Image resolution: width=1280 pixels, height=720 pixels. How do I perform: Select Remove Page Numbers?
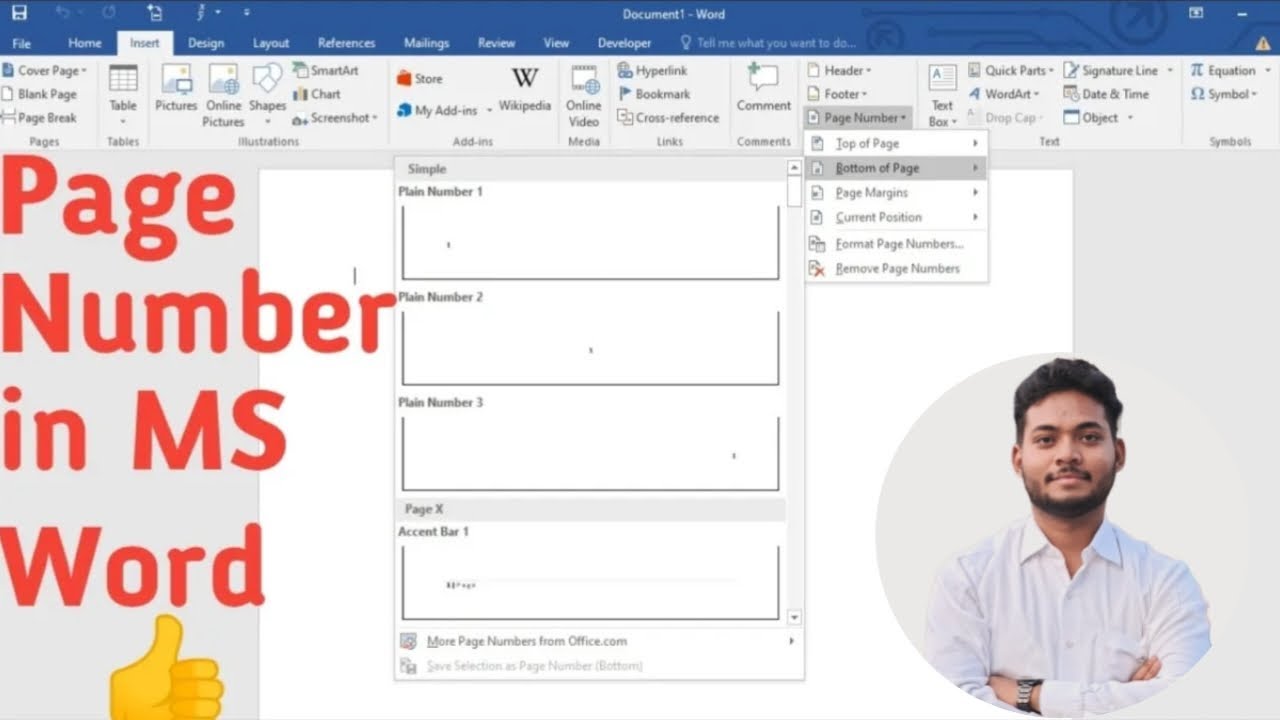click(x=896, y=268)
